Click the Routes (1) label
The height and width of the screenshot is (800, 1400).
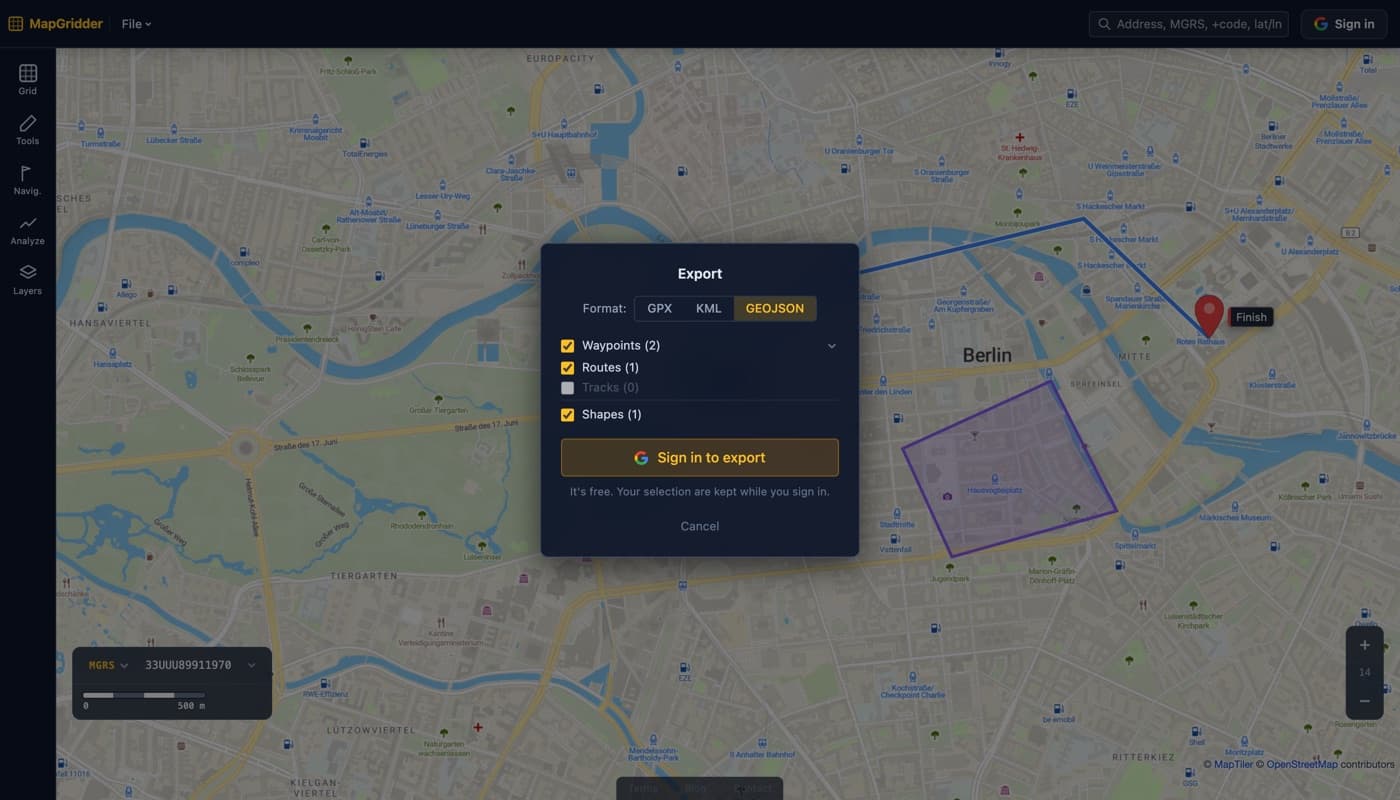[x=610, y=368]
